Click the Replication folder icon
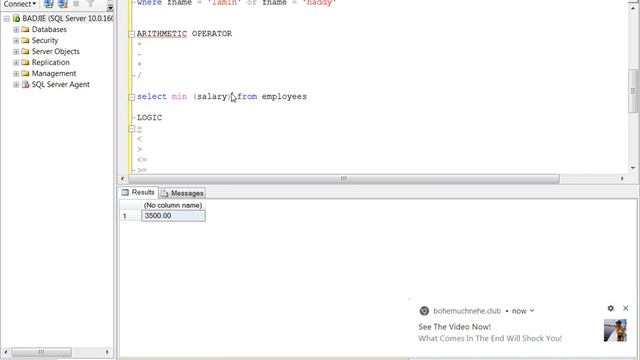Viewport: 640px width, 360px height. click(25, 62)
